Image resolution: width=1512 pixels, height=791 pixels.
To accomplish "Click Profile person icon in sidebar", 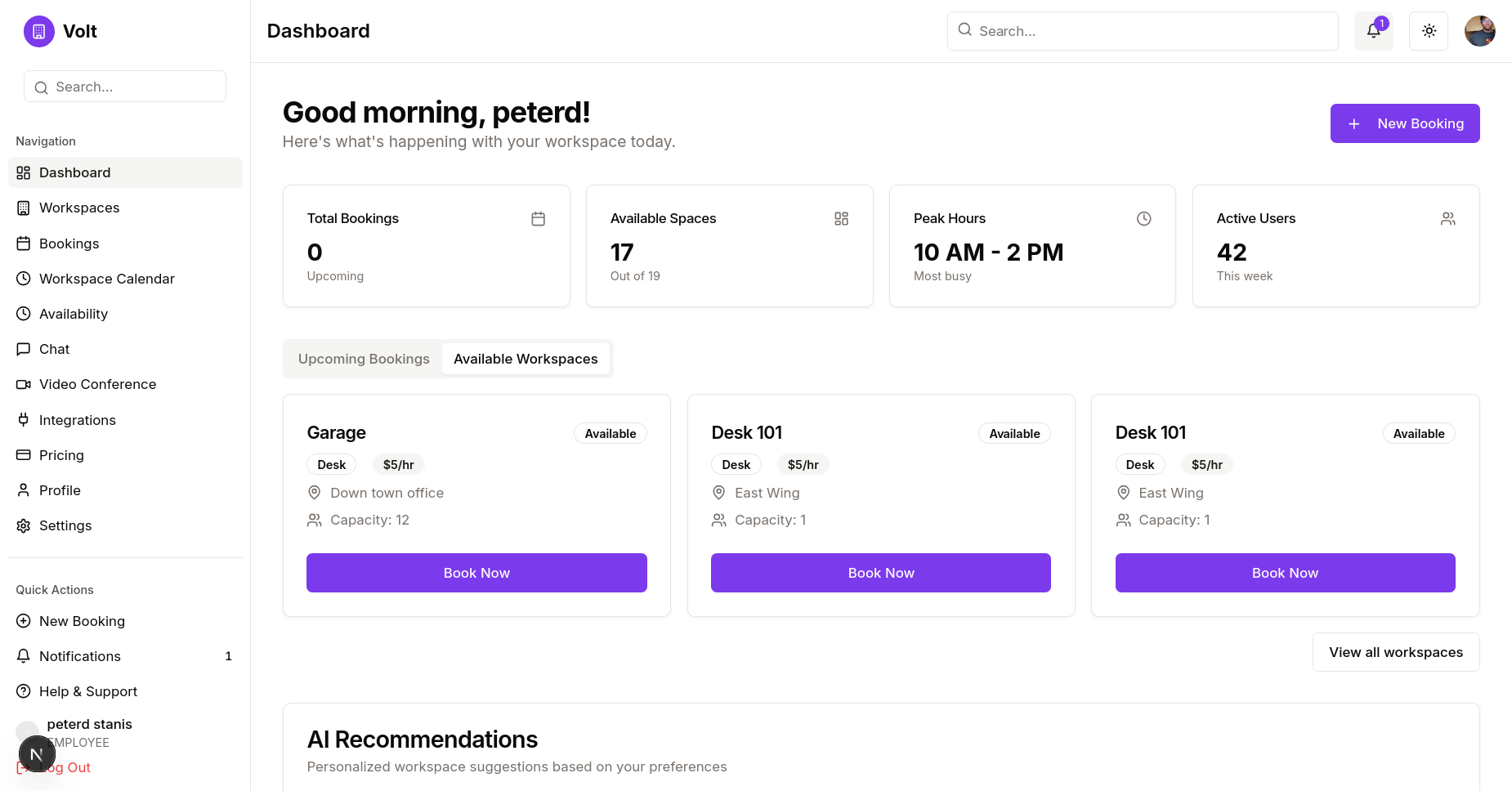I will pyautogui.click(x=24, y=490).
